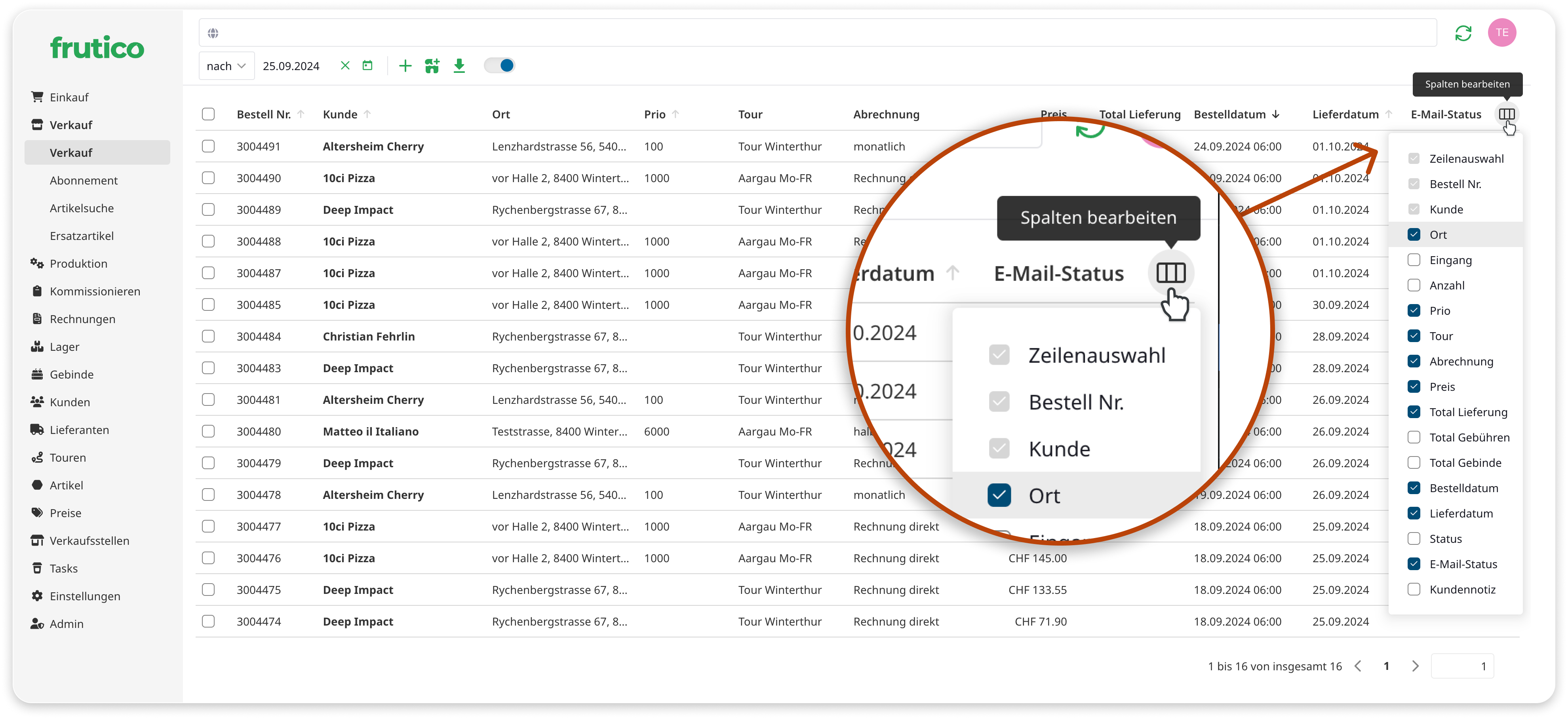The height and width of the screenshot is (719, 1568).
Task: Click the Kunde column header
Action: 340,114
